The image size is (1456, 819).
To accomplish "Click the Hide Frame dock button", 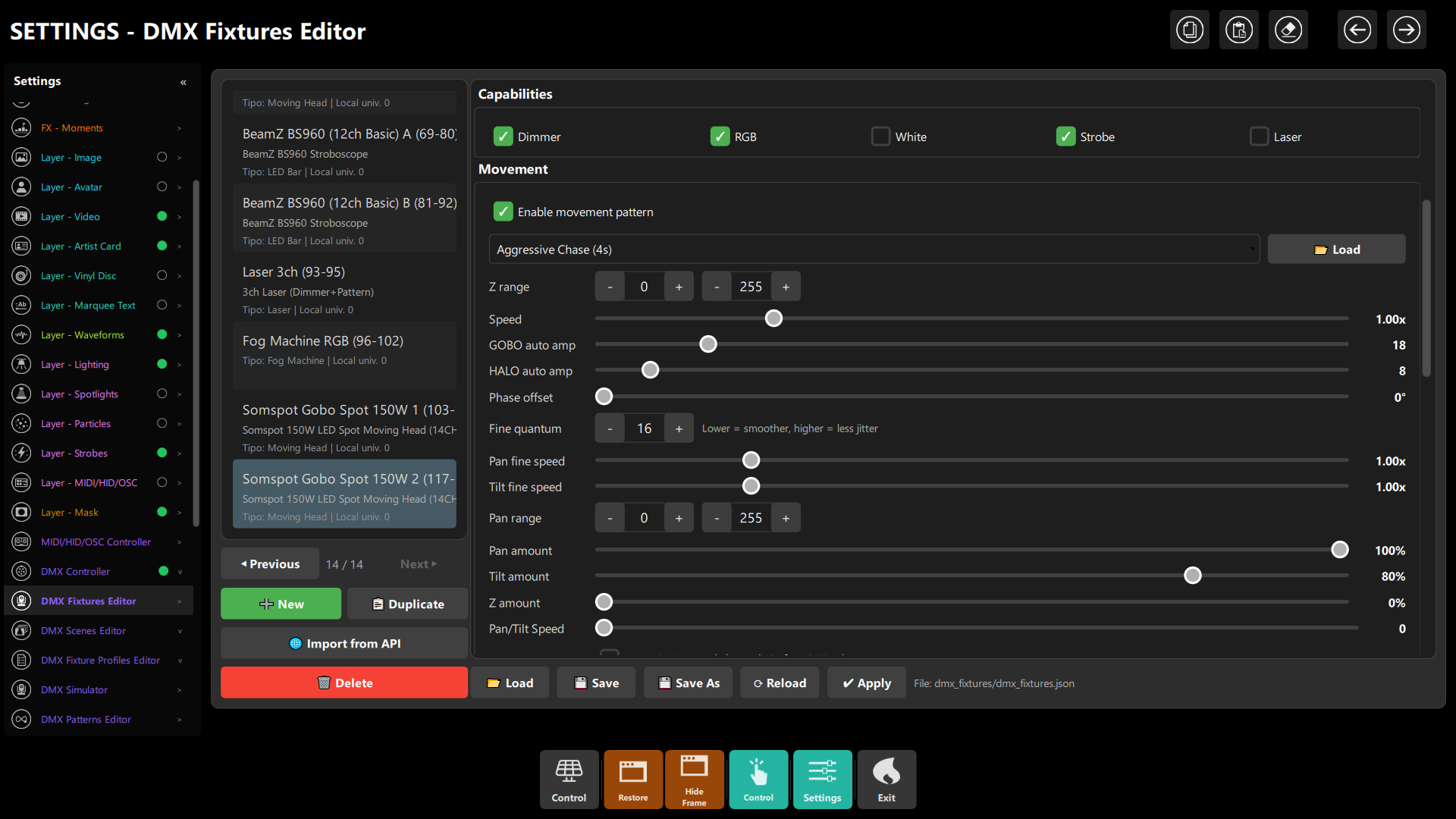I will click(x=694, y=780).
